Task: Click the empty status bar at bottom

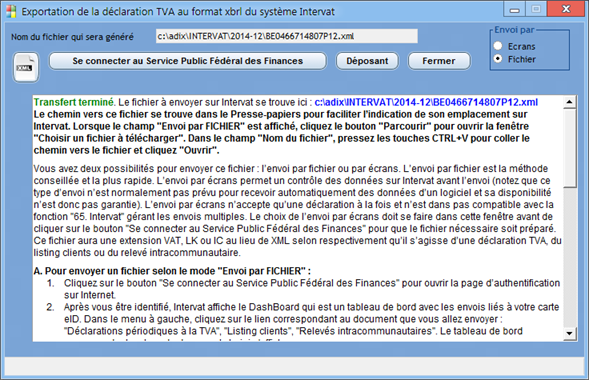Action: point(294,366)
